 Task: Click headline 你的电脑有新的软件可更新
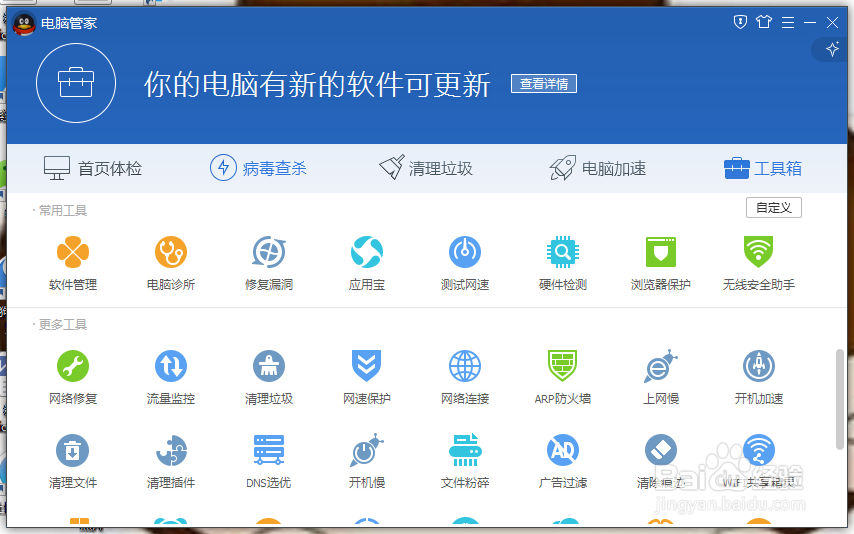(317, 84)
